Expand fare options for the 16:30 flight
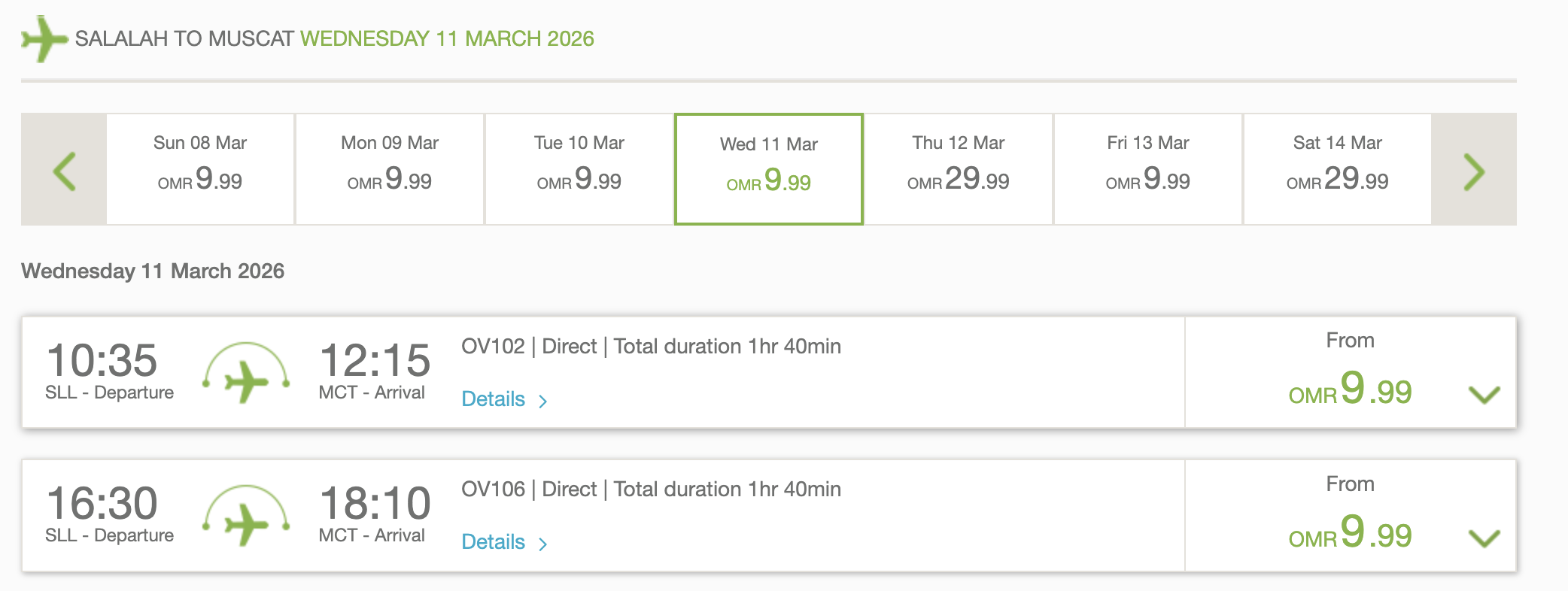Viewport: 1568px width, 591px height. pos(1484,538)
